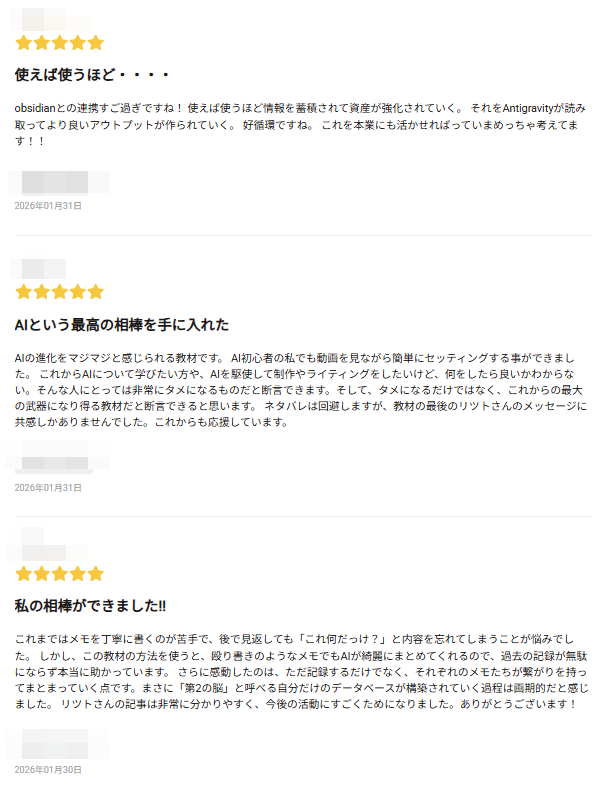
Task: Click the first star above '私の相棒ができました!!'
Action: [x=23, y=574]
